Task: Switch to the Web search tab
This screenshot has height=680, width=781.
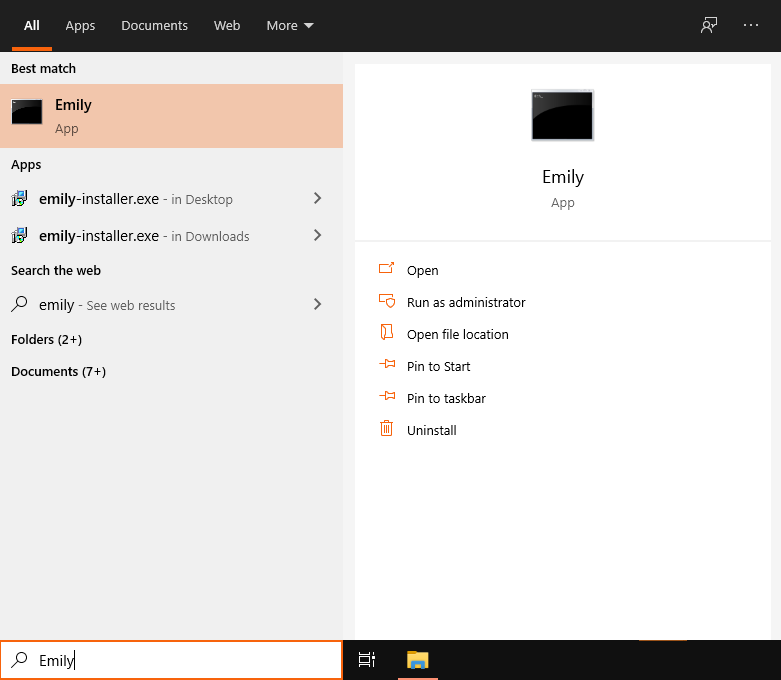Action: point(227,25)
